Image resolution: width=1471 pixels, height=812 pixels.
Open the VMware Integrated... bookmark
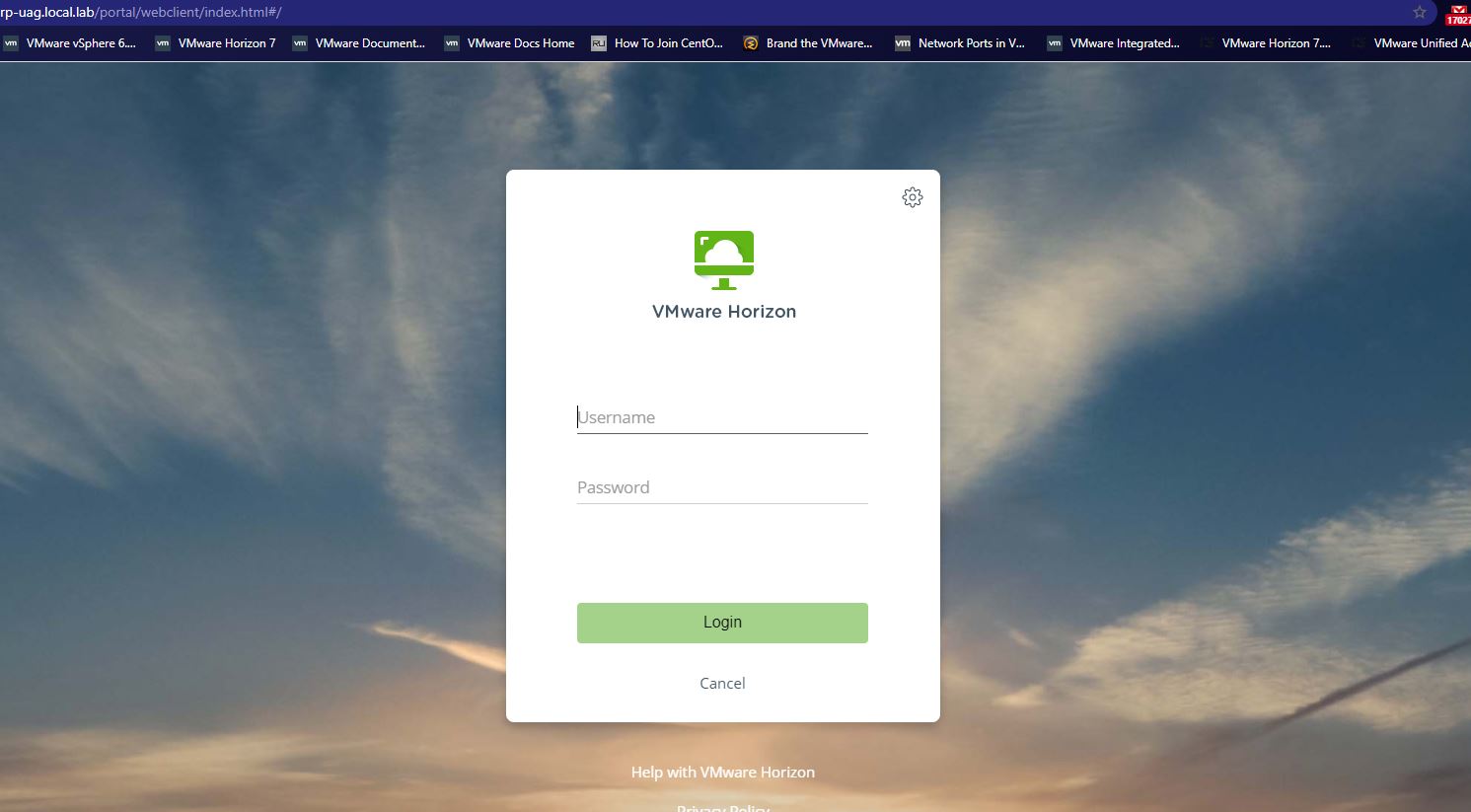pos(1114,43)
